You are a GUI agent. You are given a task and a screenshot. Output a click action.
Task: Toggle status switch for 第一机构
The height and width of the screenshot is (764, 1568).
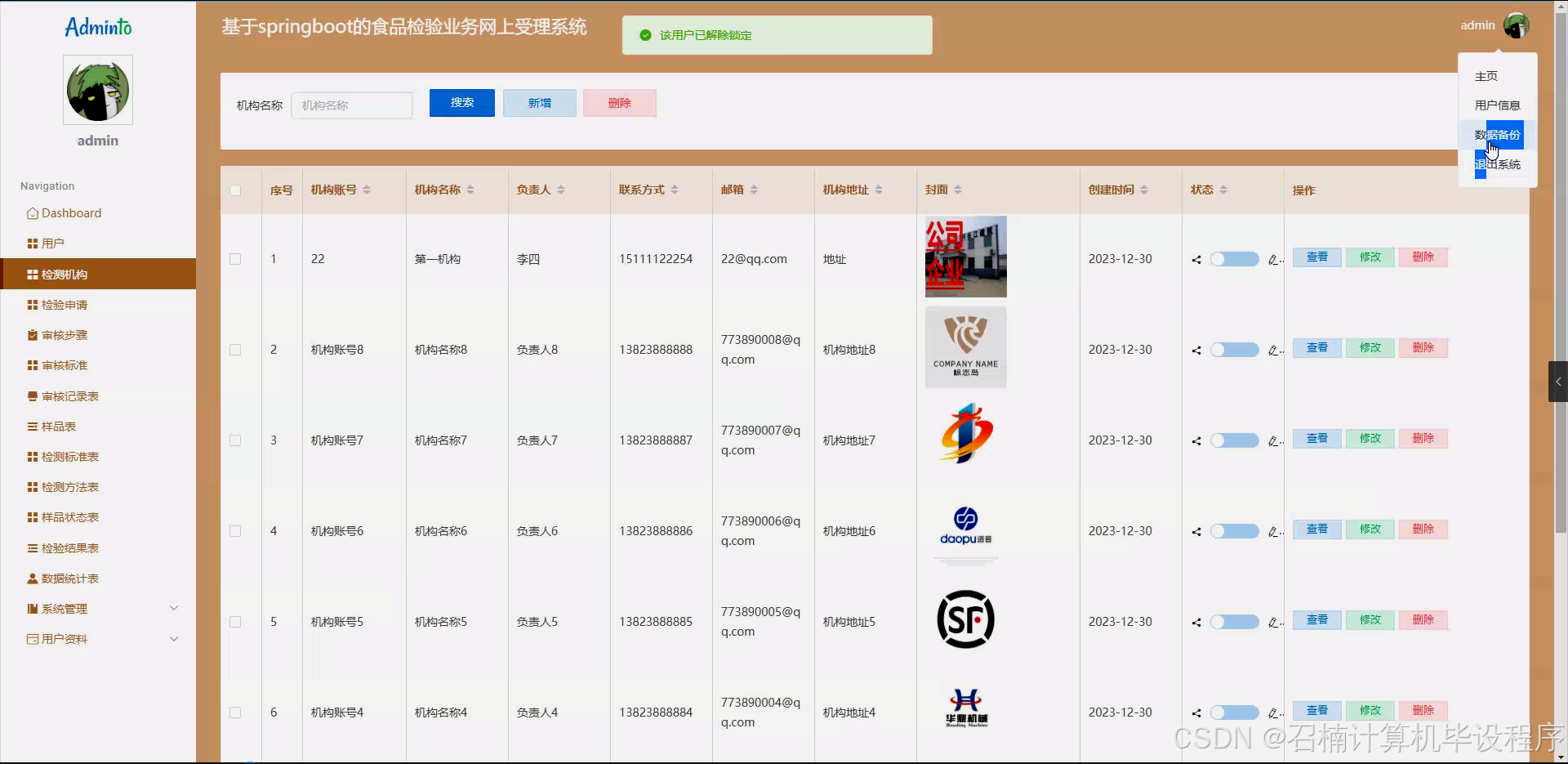(x=1235, y=259)
